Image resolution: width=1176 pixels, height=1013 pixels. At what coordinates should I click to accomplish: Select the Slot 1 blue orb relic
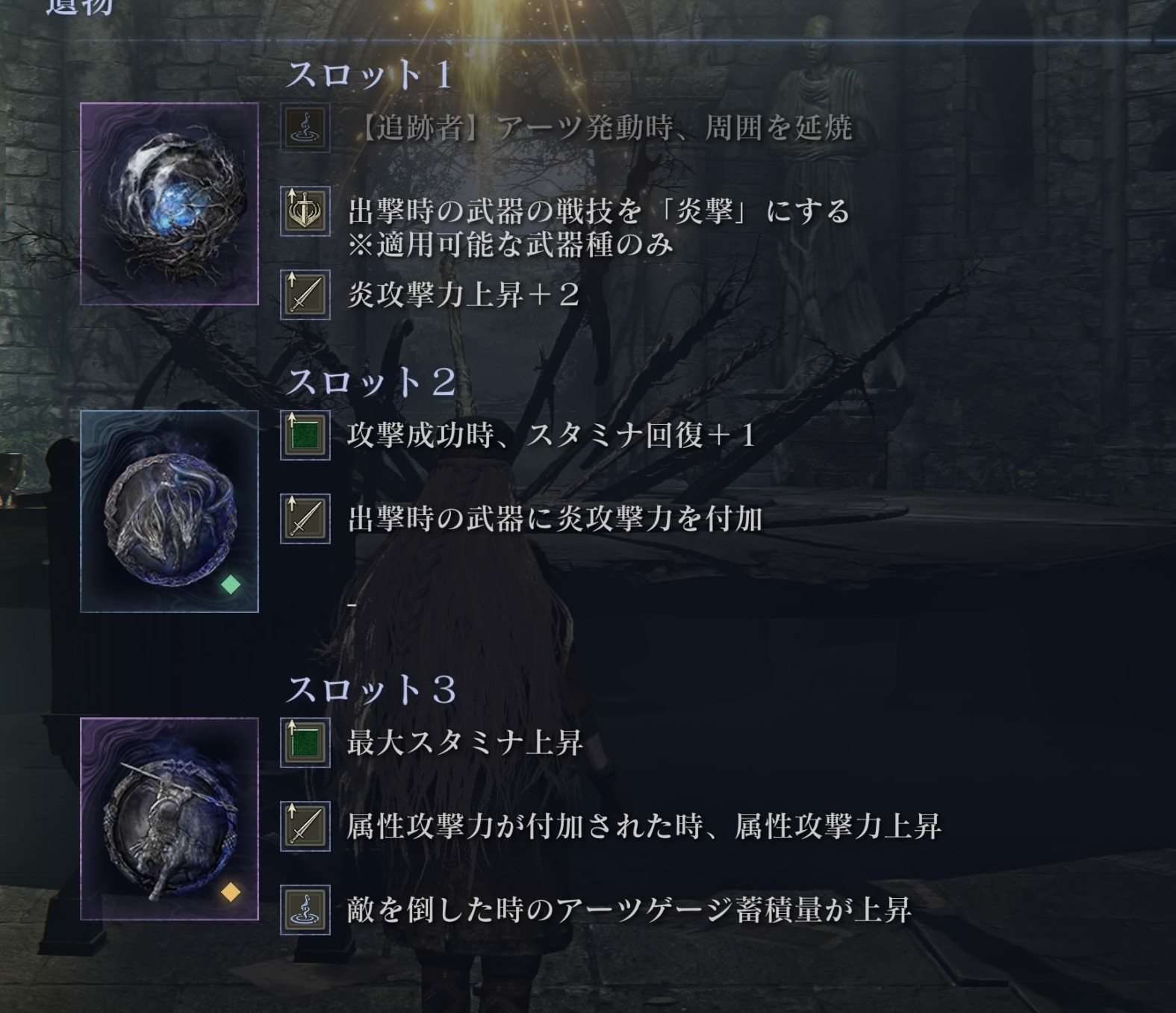click(169, 204)
